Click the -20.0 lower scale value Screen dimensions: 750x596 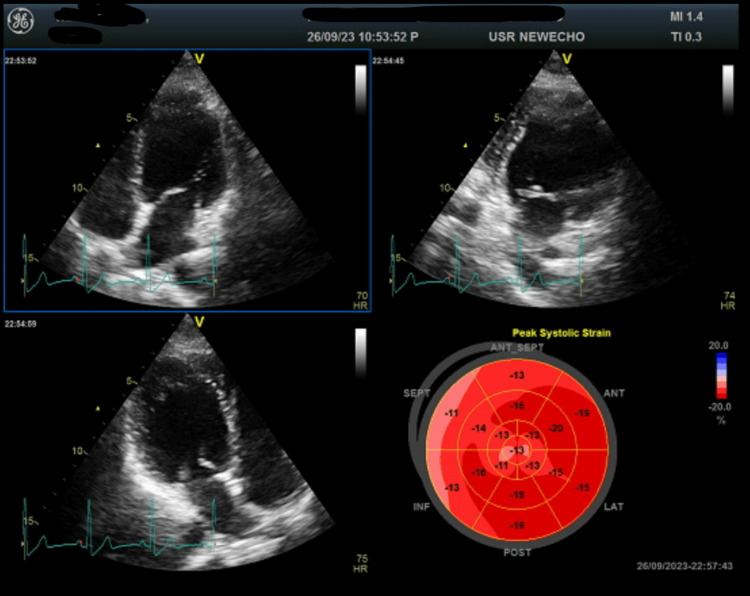click(x=720, y=407)
